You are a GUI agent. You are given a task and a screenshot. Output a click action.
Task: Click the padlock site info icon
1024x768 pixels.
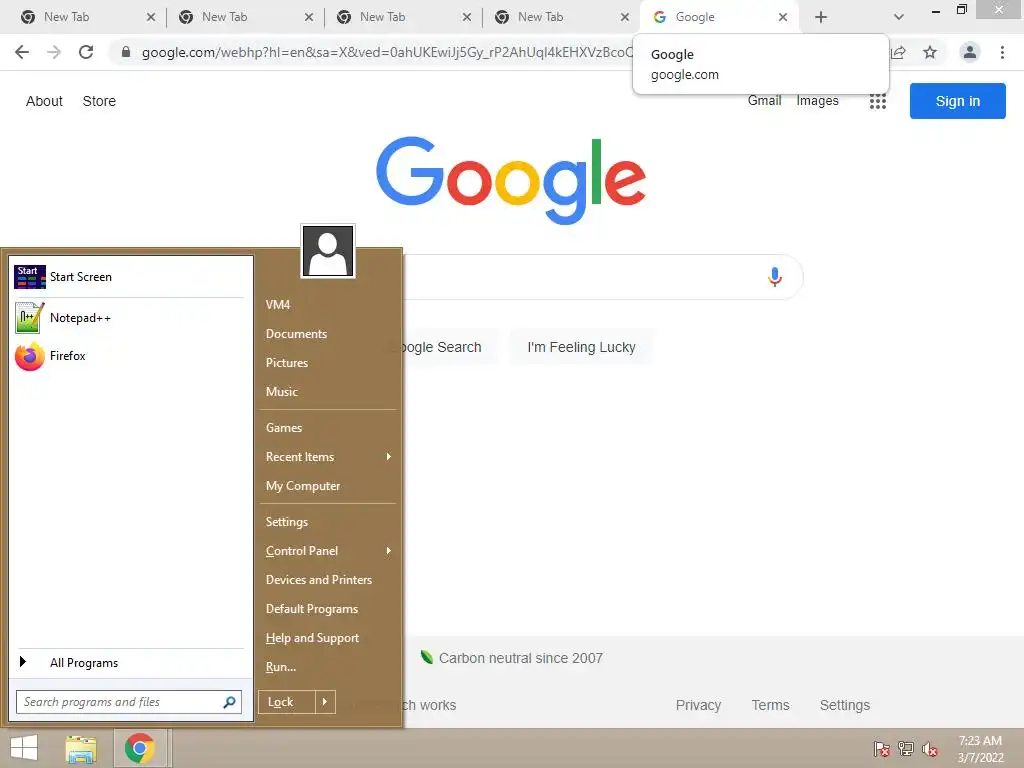(x=126, y=52)
